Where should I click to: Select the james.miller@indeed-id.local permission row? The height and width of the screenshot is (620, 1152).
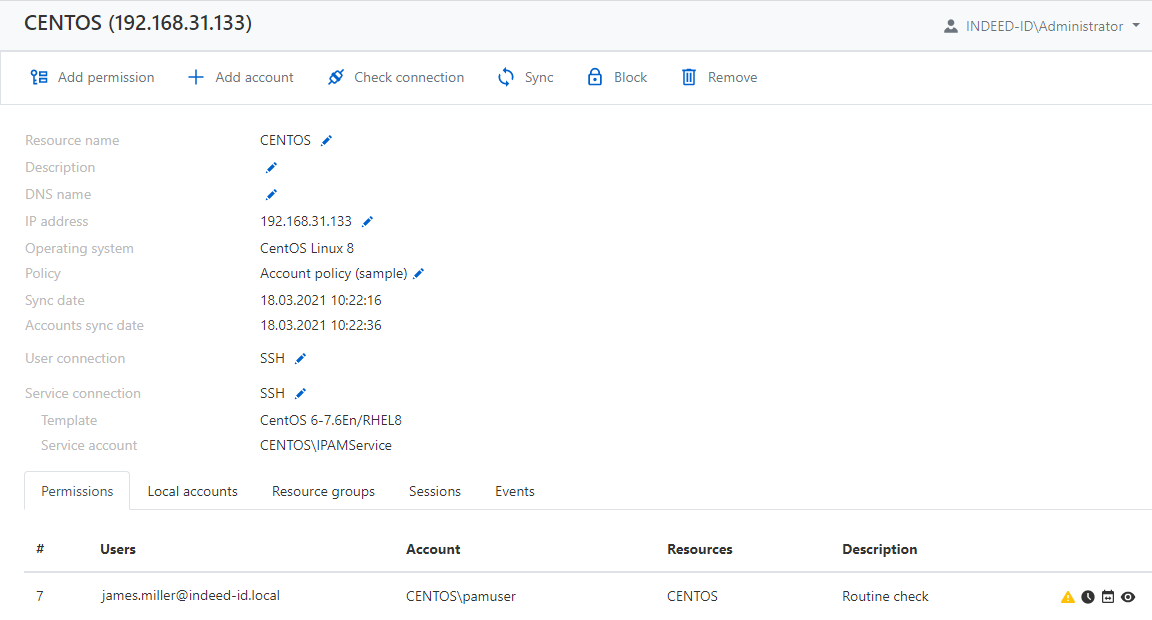click(190, 597)
